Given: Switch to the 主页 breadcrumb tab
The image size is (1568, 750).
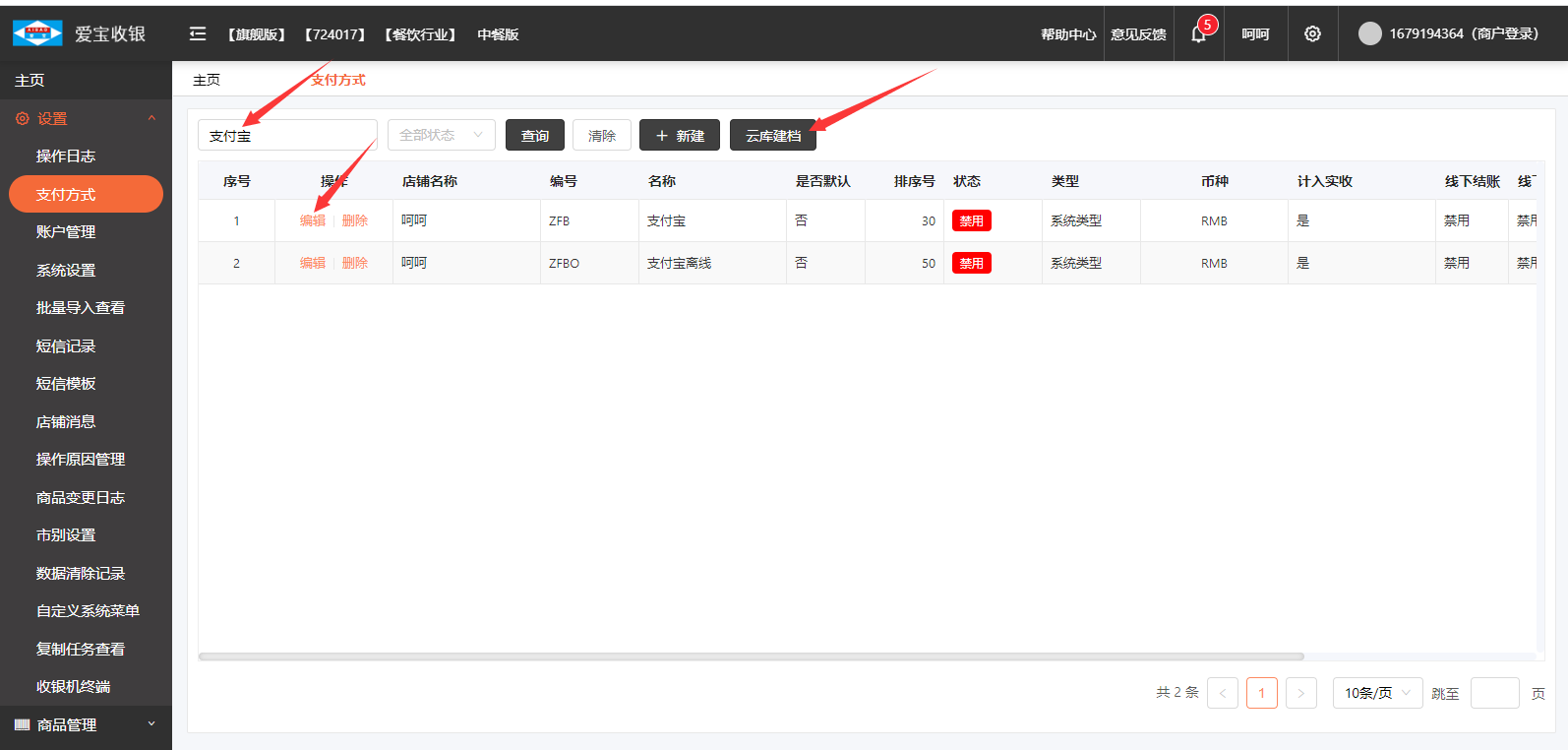Looking at the screenshot, I should (x=207, y=81).
